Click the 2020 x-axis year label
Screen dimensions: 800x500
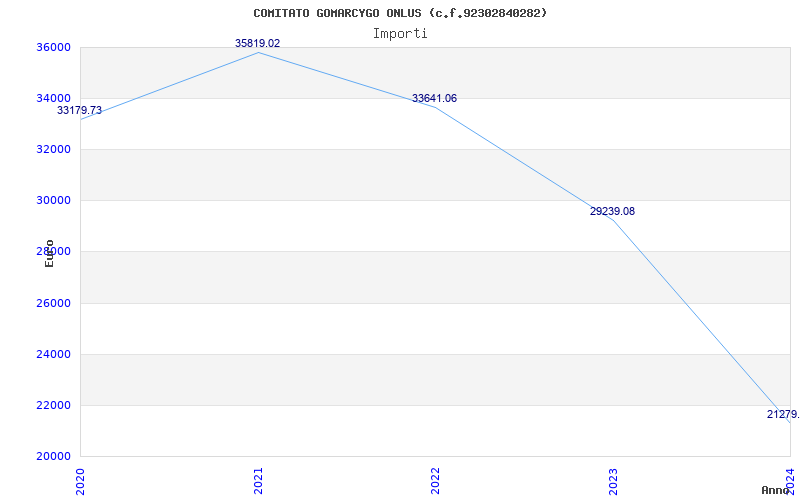click(80, 481)
